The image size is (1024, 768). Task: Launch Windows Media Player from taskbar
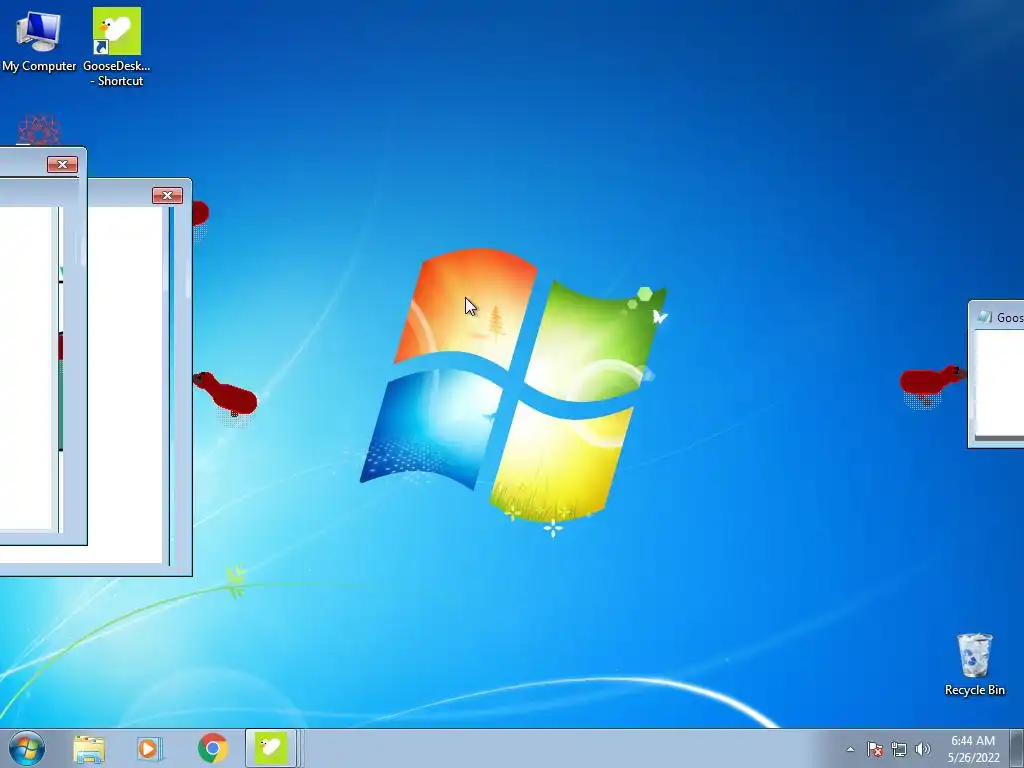tap(149, 749)
